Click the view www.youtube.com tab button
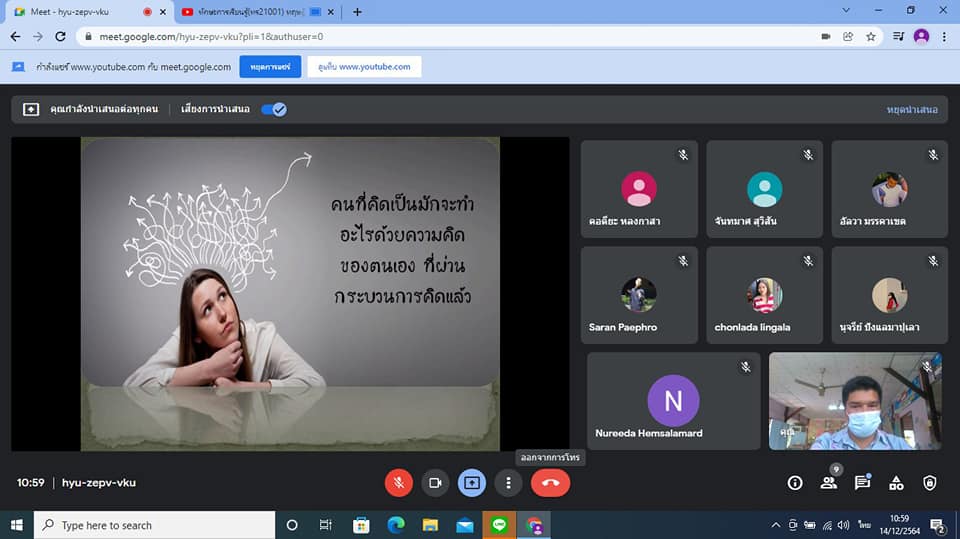960x539 pixels. [x=364, y=67]
